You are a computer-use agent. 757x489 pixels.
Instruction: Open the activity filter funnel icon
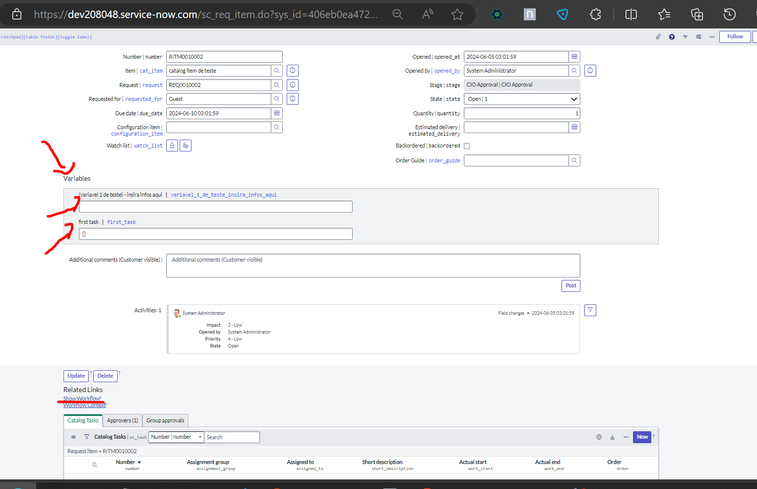click(590, 310)
